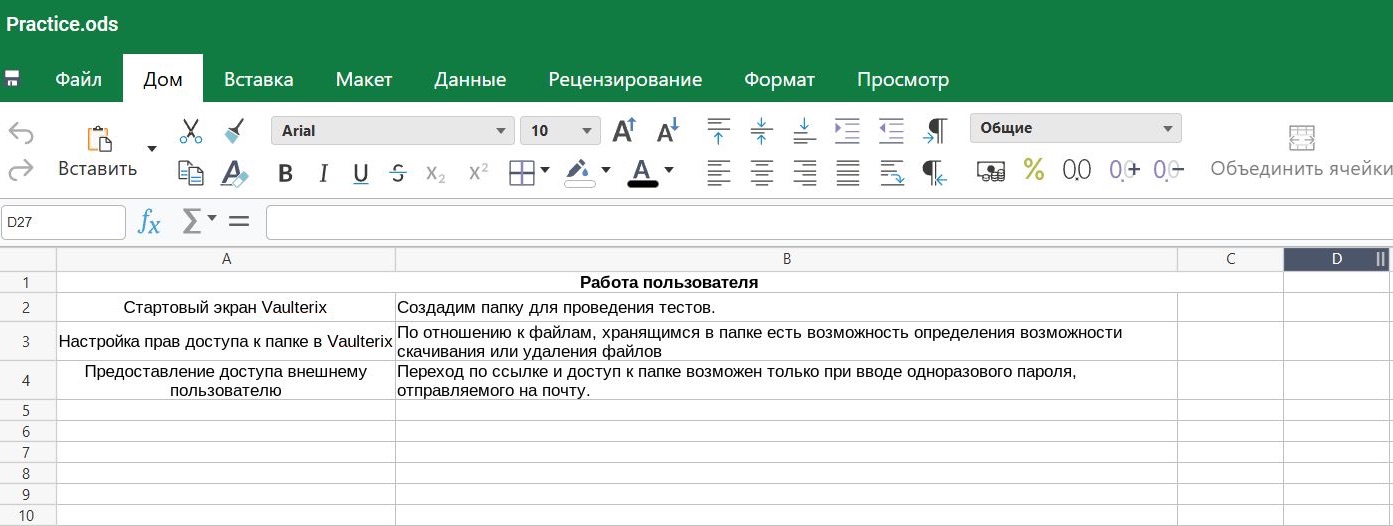Align text to the right
The image size is (1393, 526).
[x=805, y=173]
